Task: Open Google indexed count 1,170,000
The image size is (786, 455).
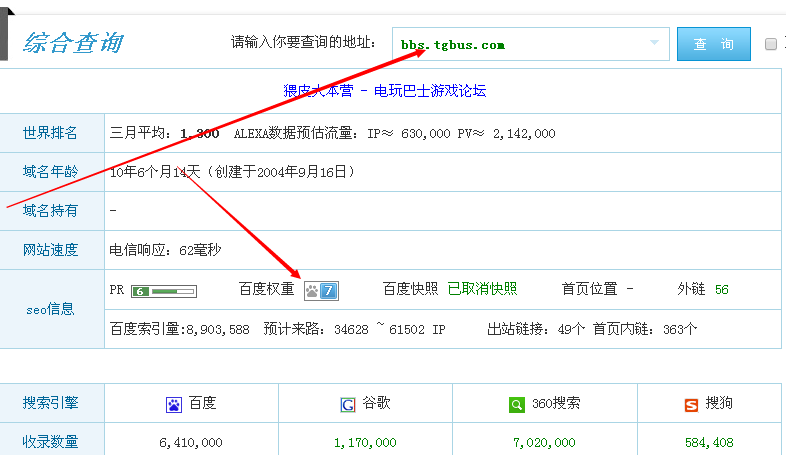Action: 365,442
